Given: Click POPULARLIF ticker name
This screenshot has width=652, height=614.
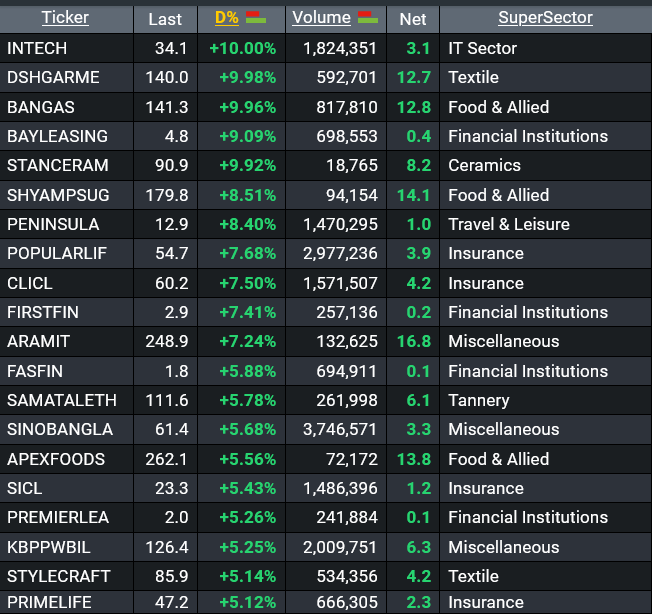Looking at the screenshot, I should coord(56,253).
